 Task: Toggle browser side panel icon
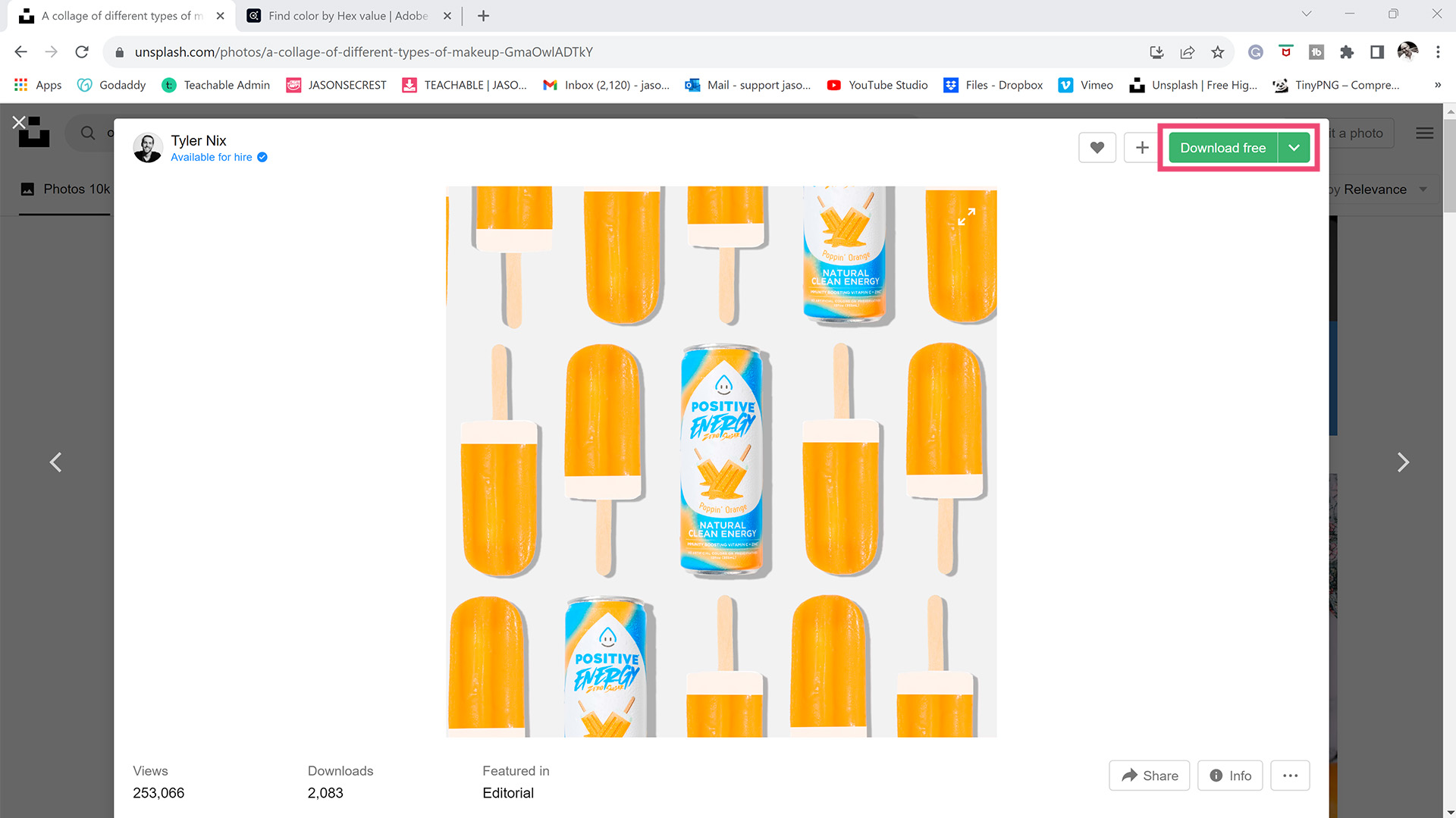1377,52
